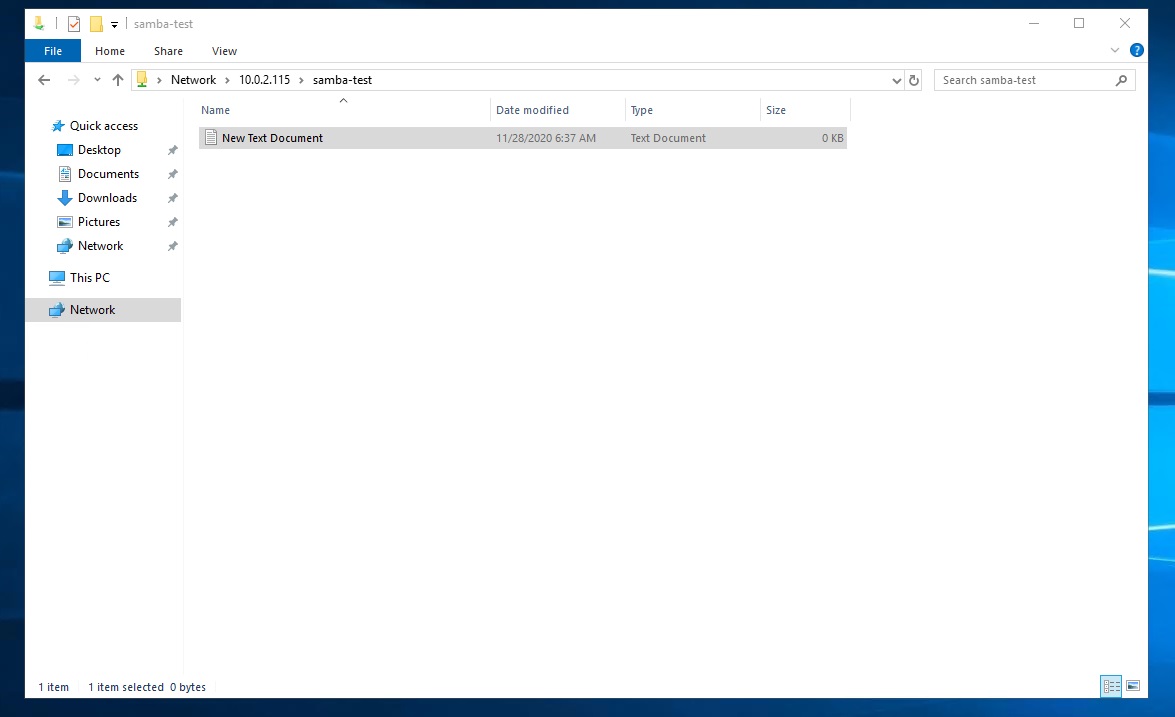Image resolution: width=1175 pixels, height=717 pixels.
Task: Click the pin icon next to Pictures
Action: pyautogui.click(x=172, y=222)
